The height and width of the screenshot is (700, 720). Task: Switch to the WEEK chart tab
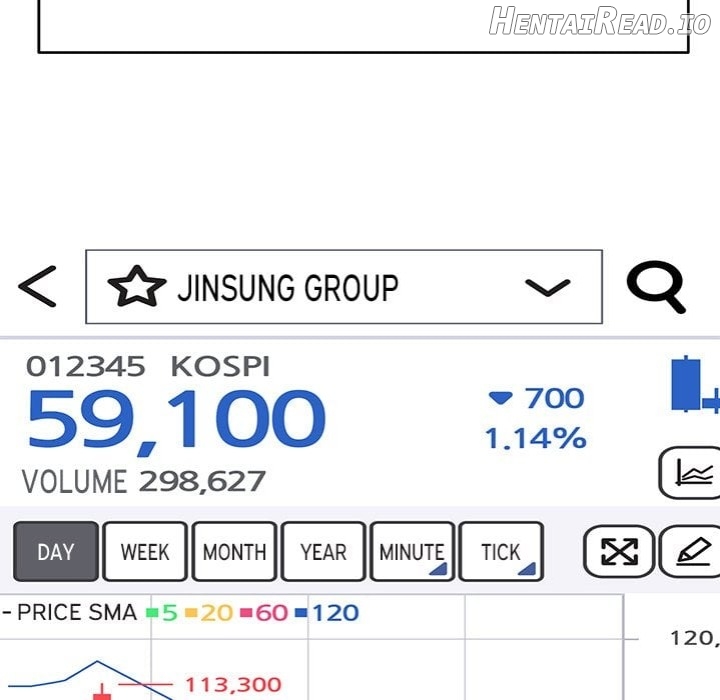point(145,552)
